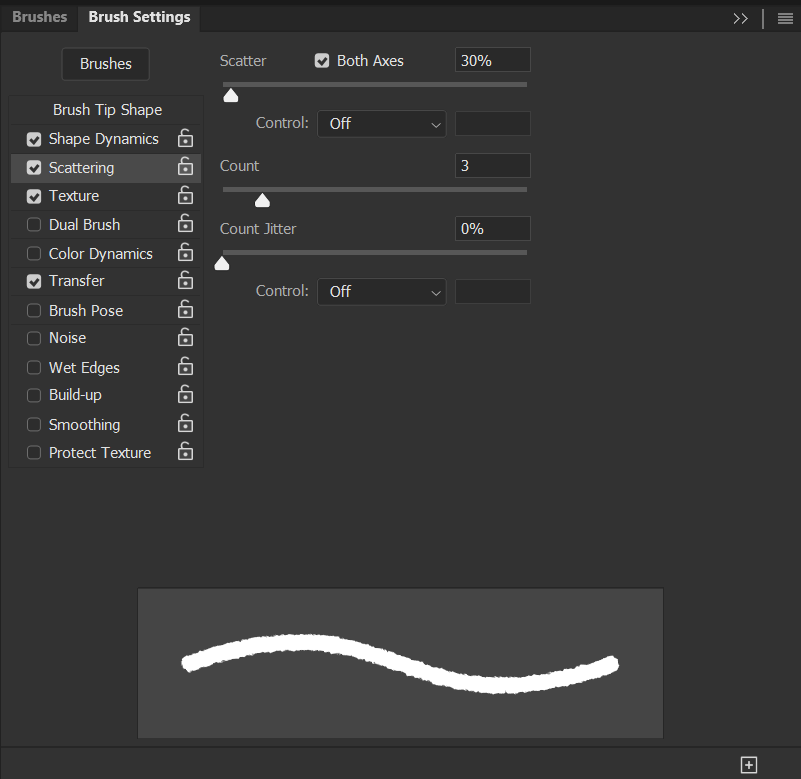Click the lock icon next to Noise
The image size is (801, 779).
185,338
